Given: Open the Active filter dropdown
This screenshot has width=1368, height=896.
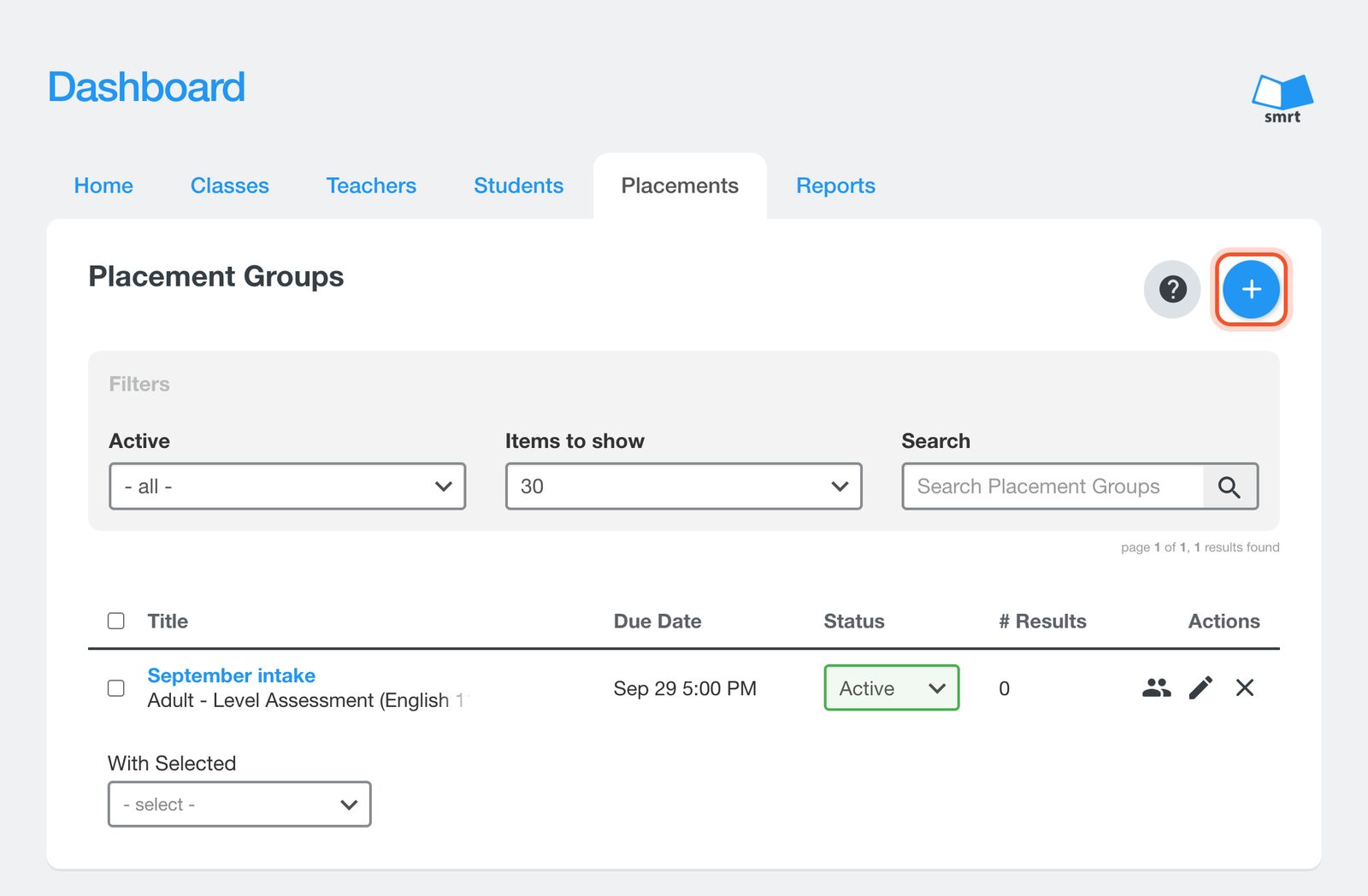Looking at the screenshot, I should (287, 486).
